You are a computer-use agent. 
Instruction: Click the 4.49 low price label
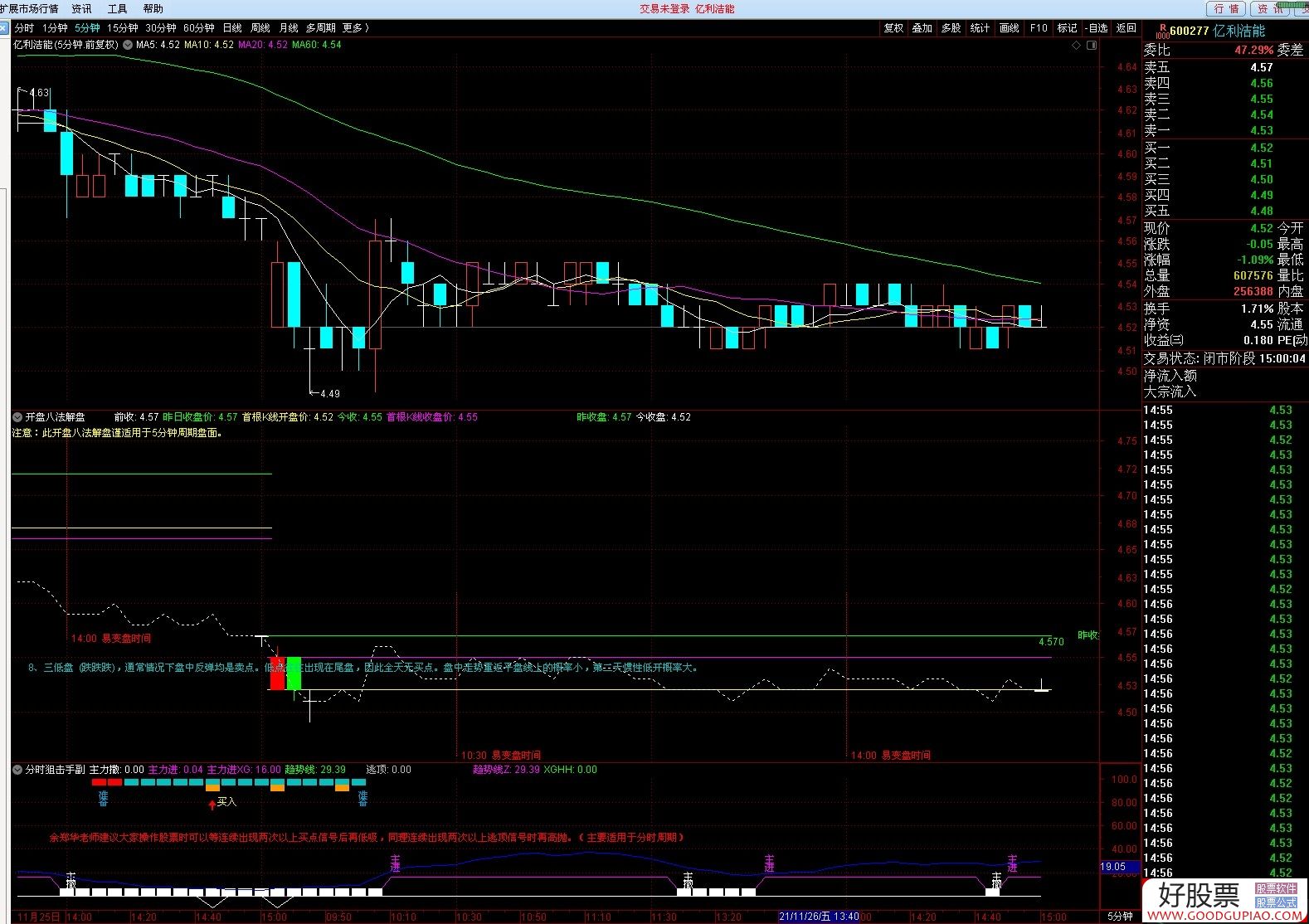[x=329, y=394]
